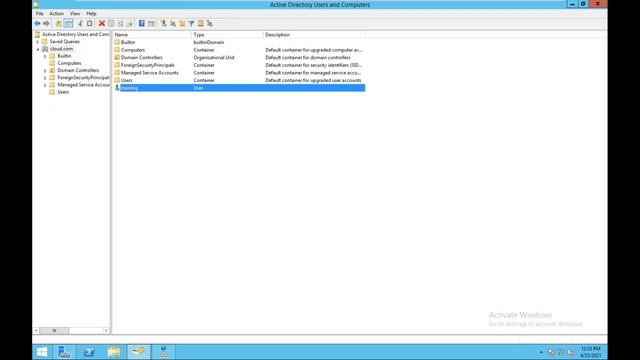Create a new organizational unit via toolbar icon
Image resolution: width=640 pixels, height=360 pixels.
pos(182,24)
